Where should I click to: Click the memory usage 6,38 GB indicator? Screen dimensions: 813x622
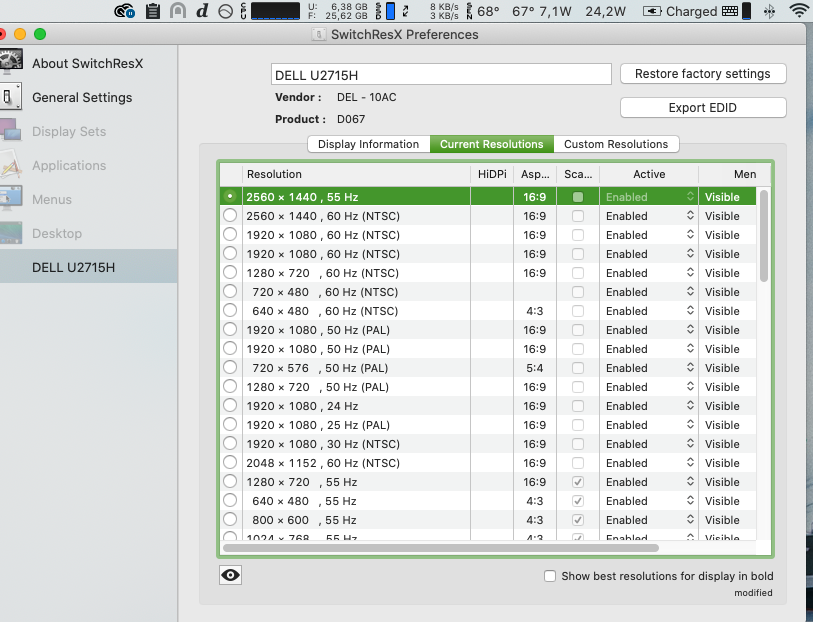tap(338, 11)
